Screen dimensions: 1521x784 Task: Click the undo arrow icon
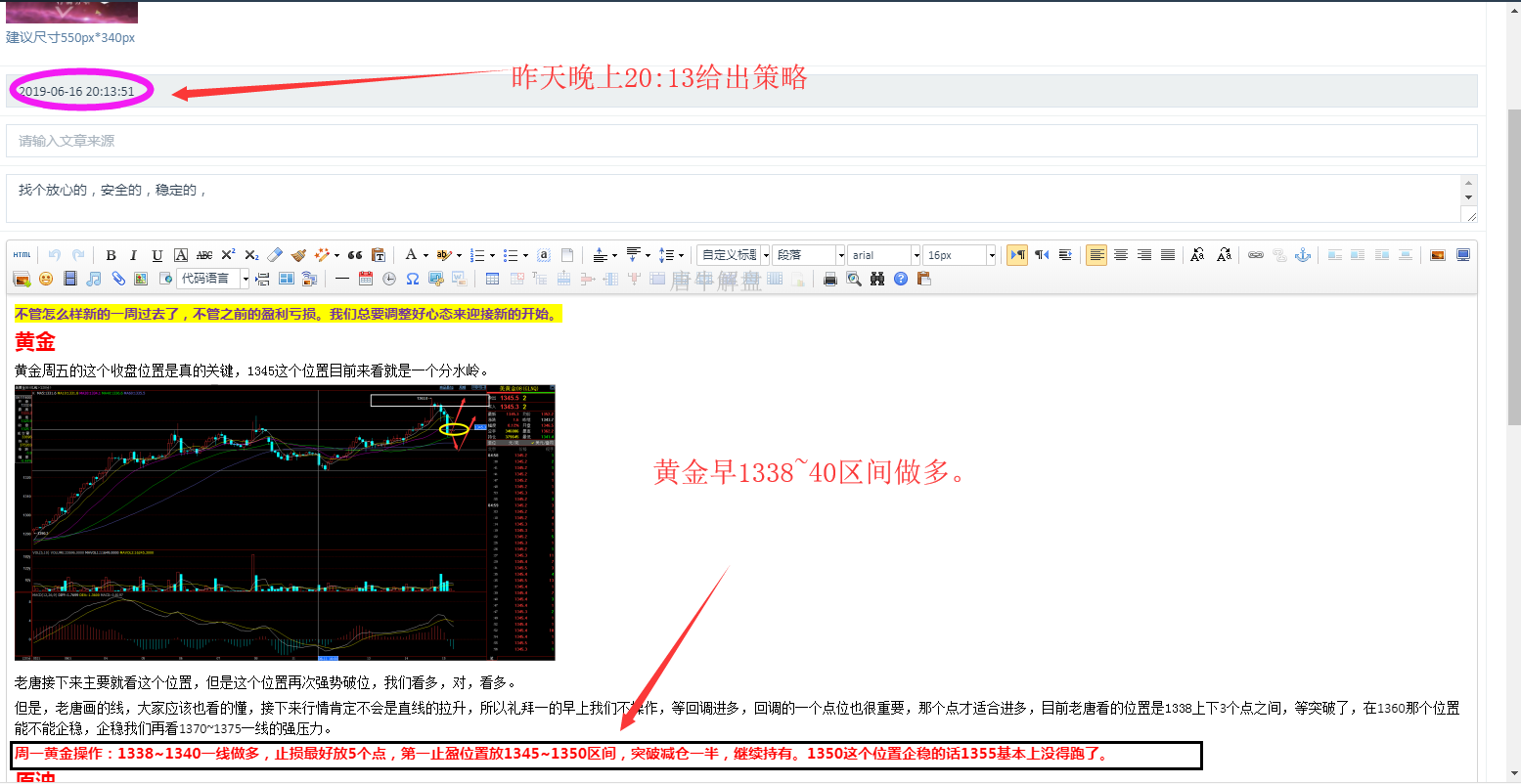[55, 255]
